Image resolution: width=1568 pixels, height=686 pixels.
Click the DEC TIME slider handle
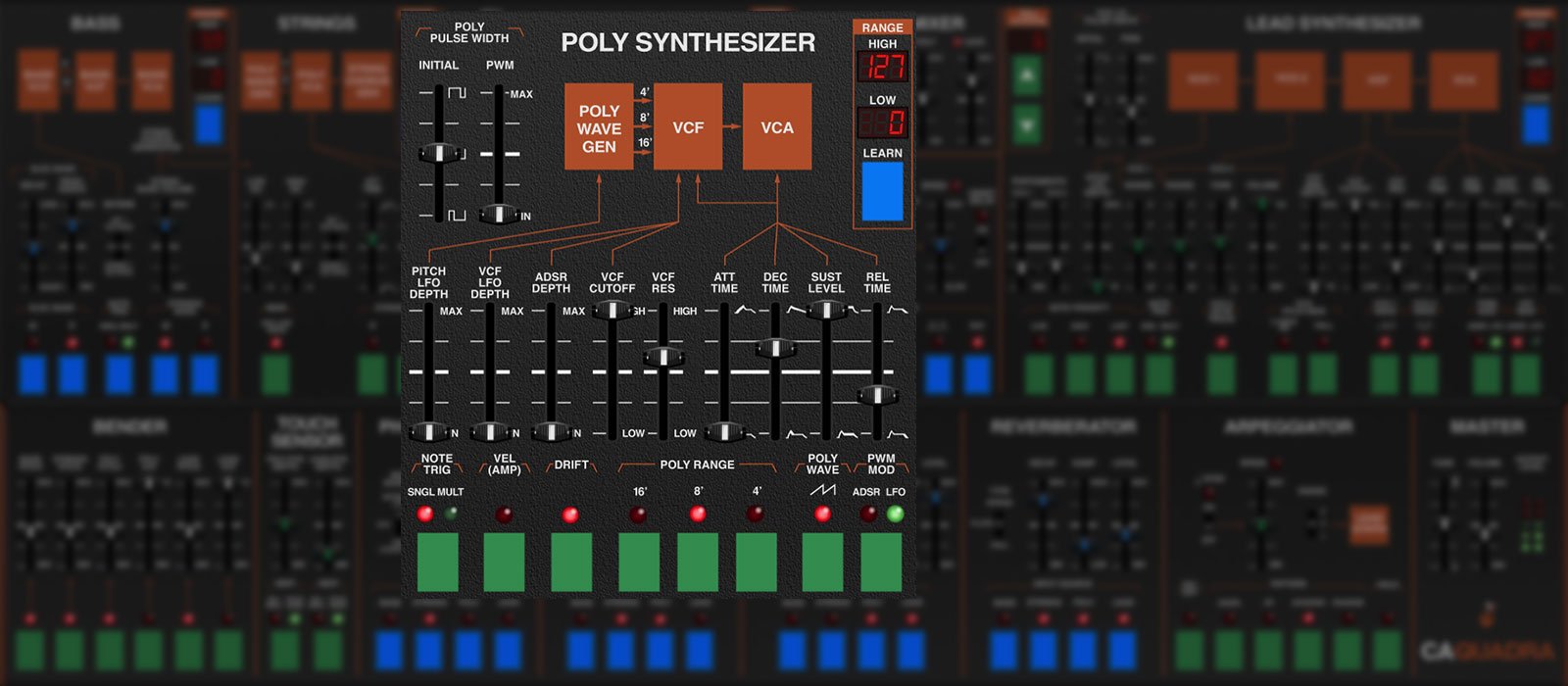click(x=775, y=348)
